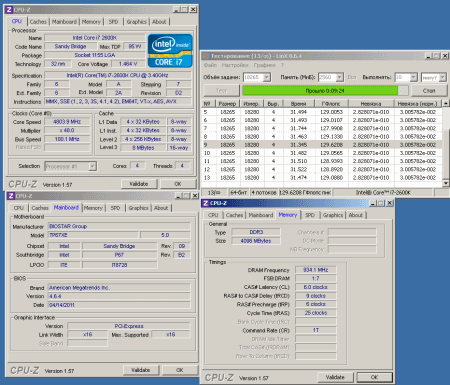This screenshot has height=385, width=450.
Task: Click the LinX title bar icon
Action: 206,56
